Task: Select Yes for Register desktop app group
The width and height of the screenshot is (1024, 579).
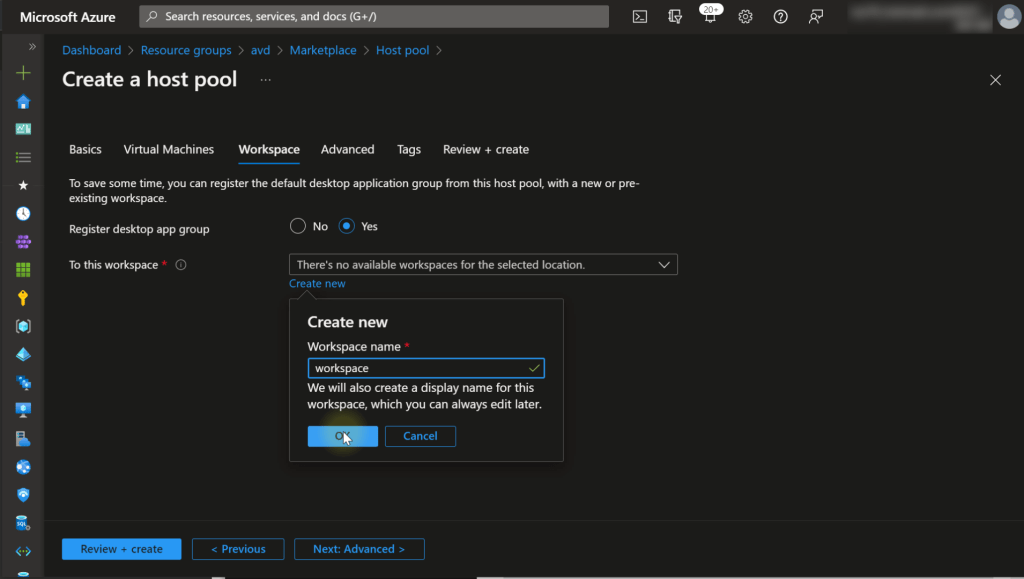Action: [x=347, y=226]
